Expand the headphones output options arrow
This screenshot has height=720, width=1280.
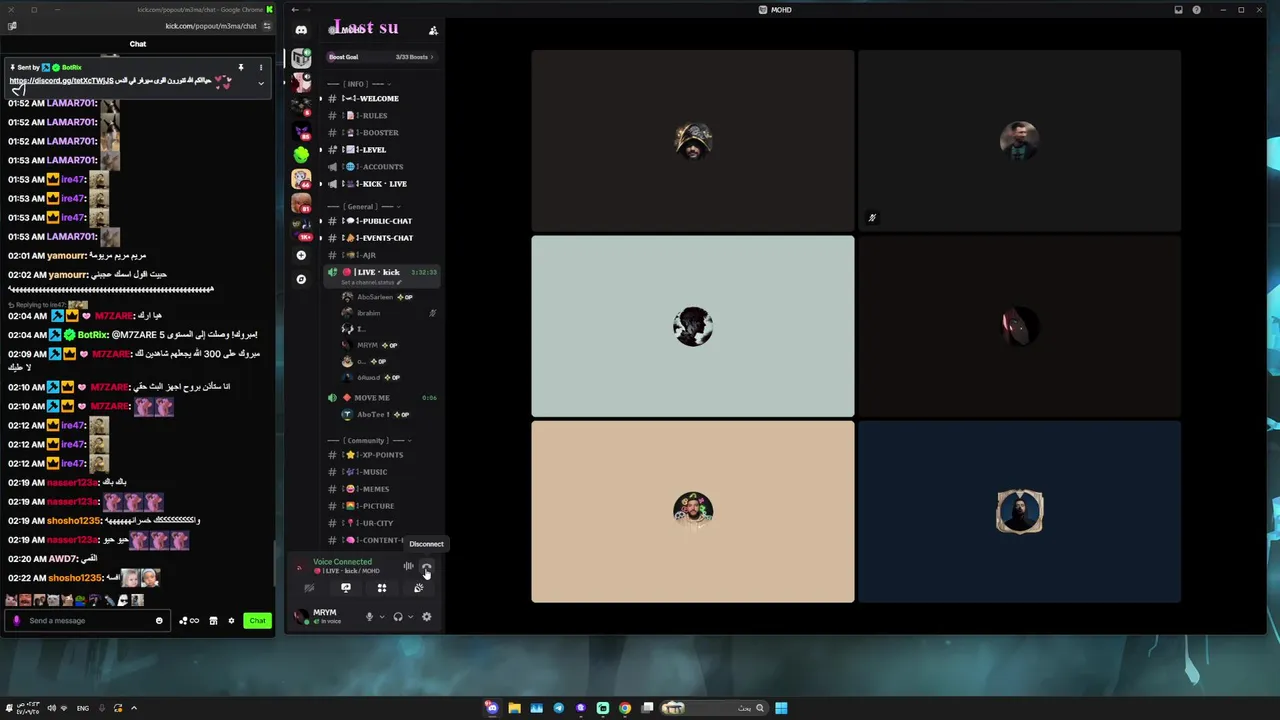pyautogui.click(x=410, y=617)
